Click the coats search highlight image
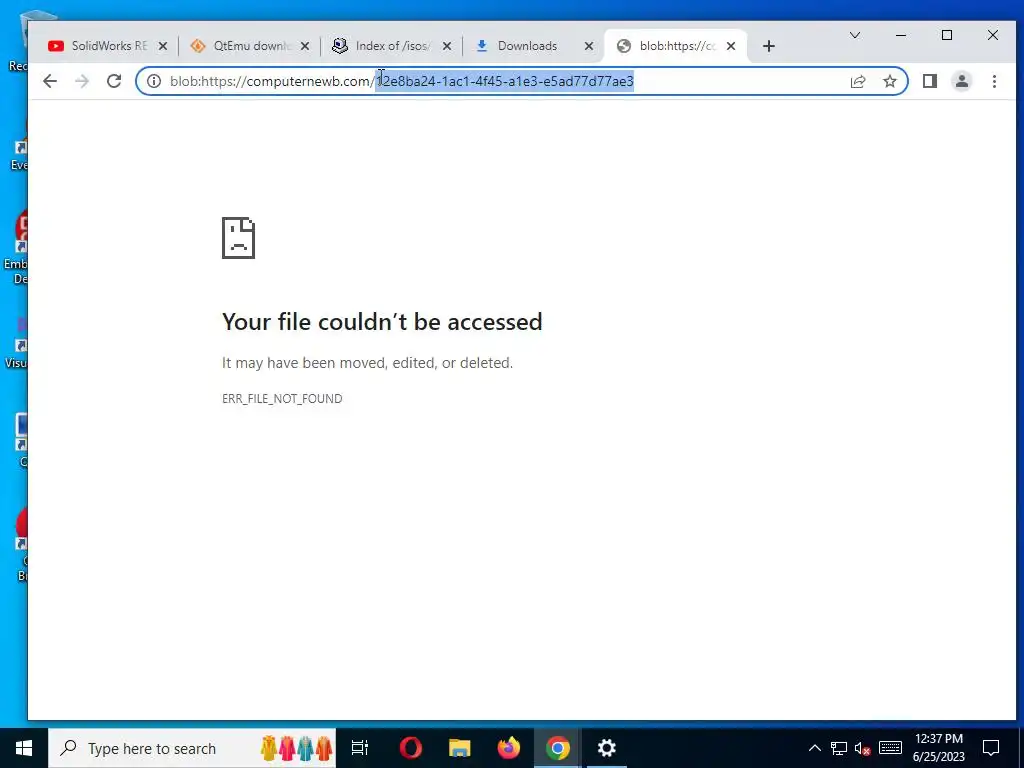Image resolution: width=1024 pixels, height=768 pixels. 296,748
